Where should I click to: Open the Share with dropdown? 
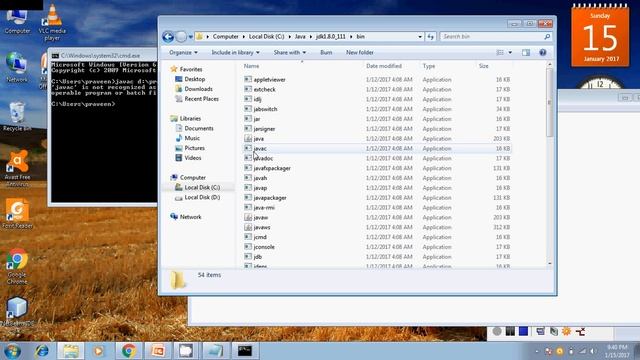point(289,52)
